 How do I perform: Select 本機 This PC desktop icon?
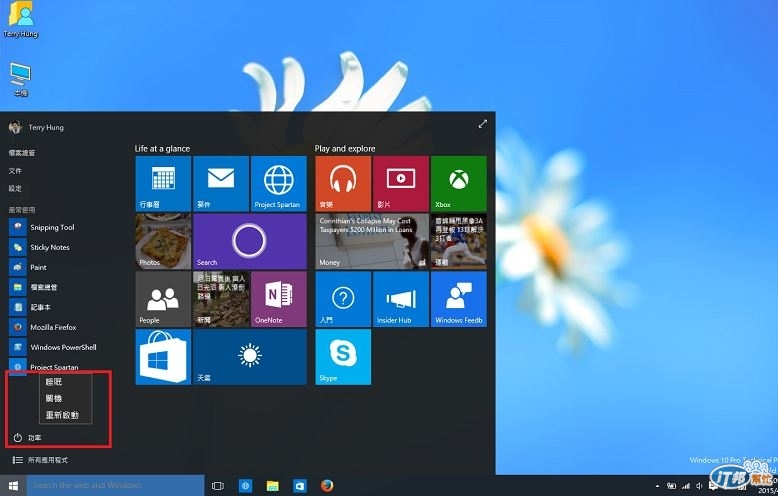20,79
